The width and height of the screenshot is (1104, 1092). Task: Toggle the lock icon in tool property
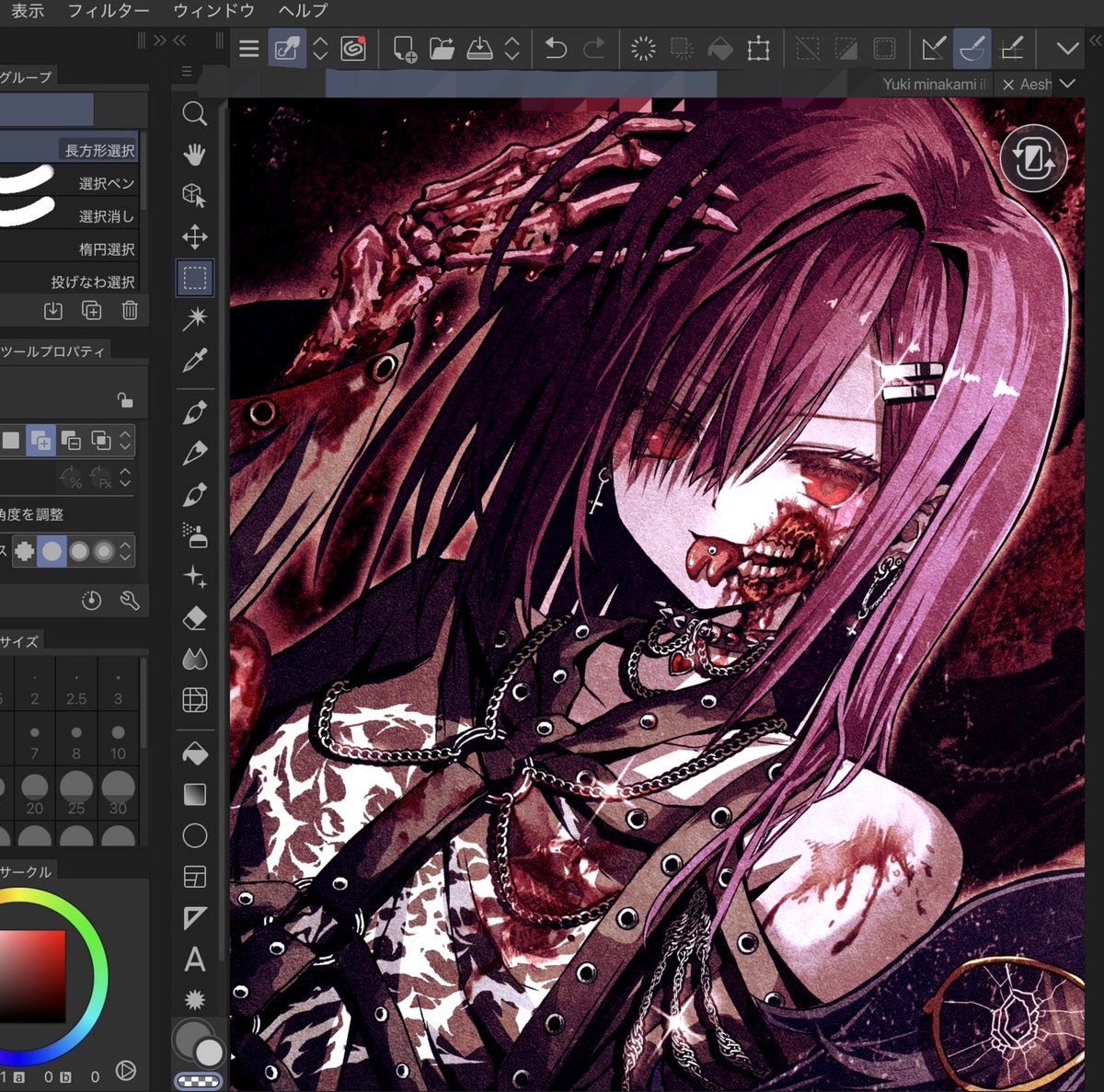124,399
